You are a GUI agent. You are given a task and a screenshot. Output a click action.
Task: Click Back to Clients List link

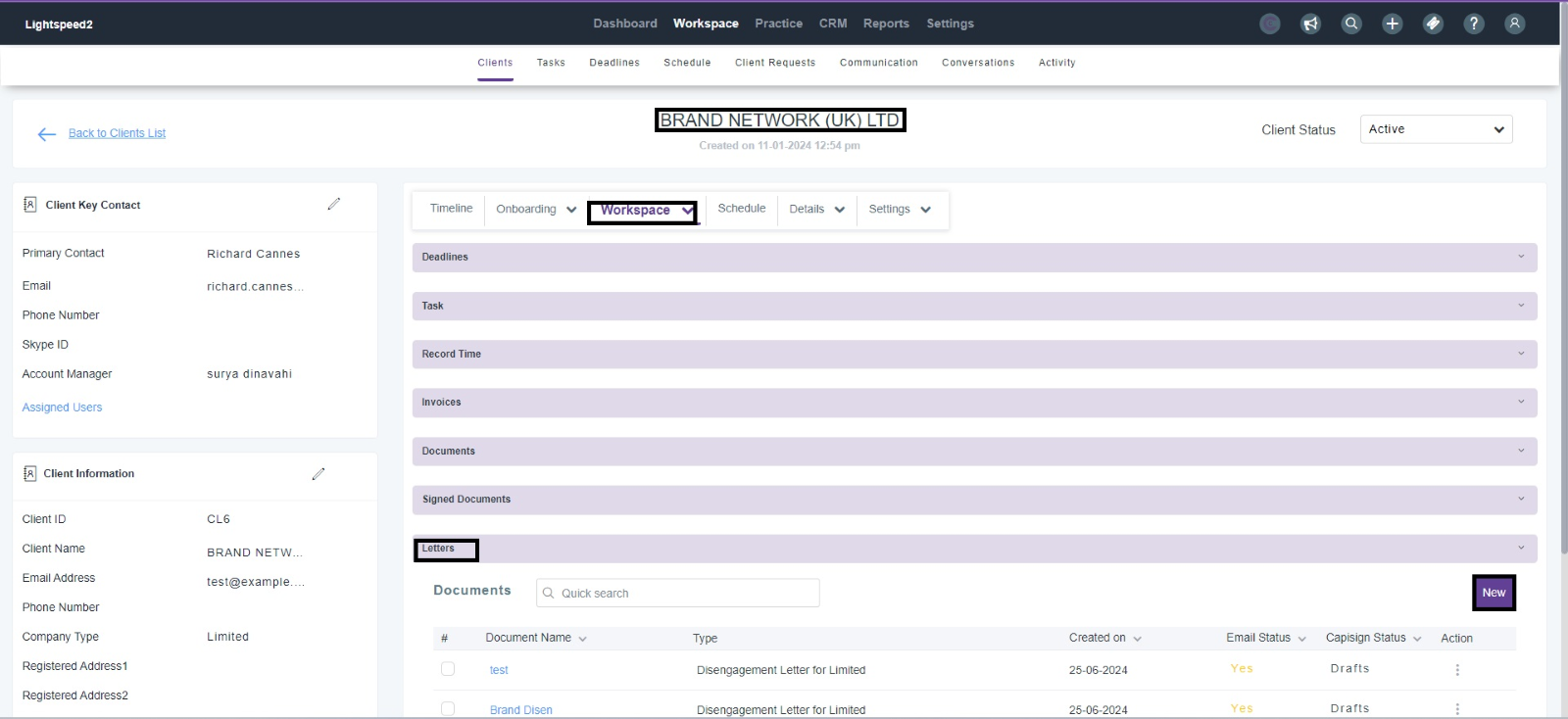(117, 133)
